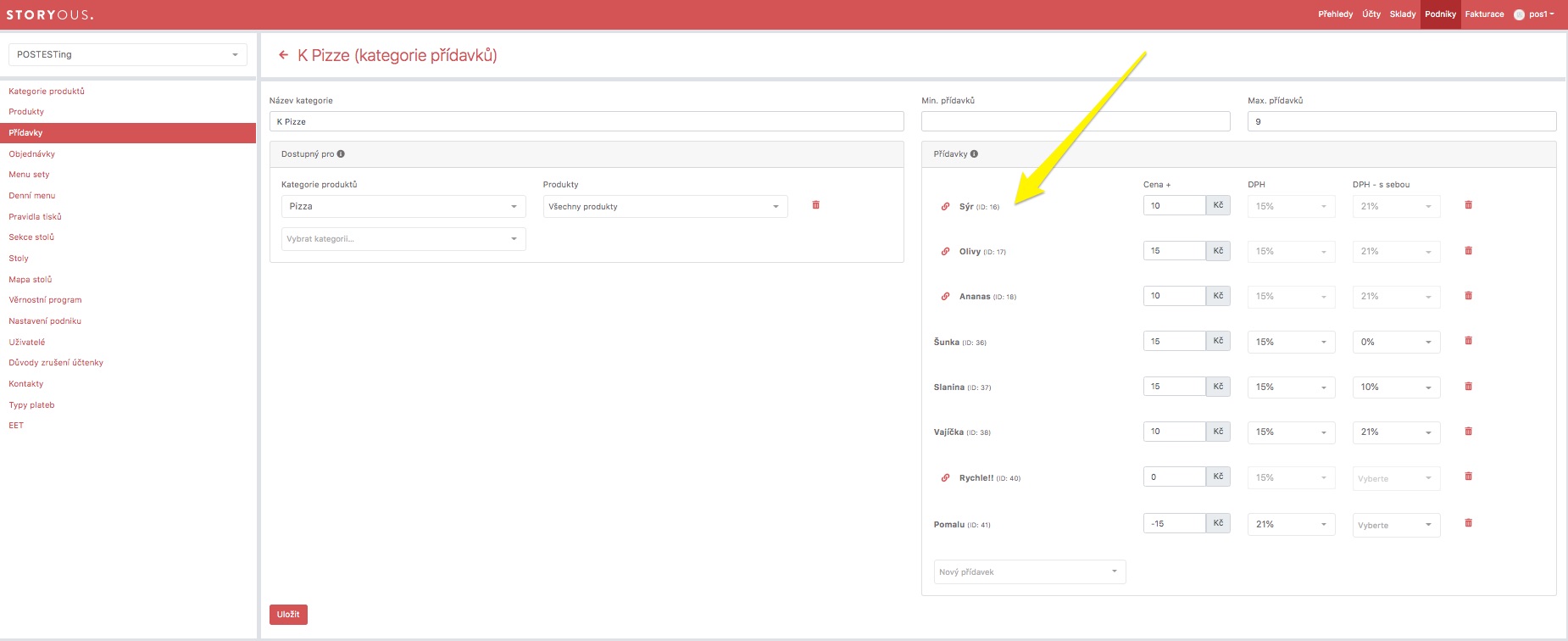The height and width of the screenshot is (641, 1568).
Task: Delete the Pomalu addon with trash icon
Action: pyautogui.click(x=1469, y=523)
